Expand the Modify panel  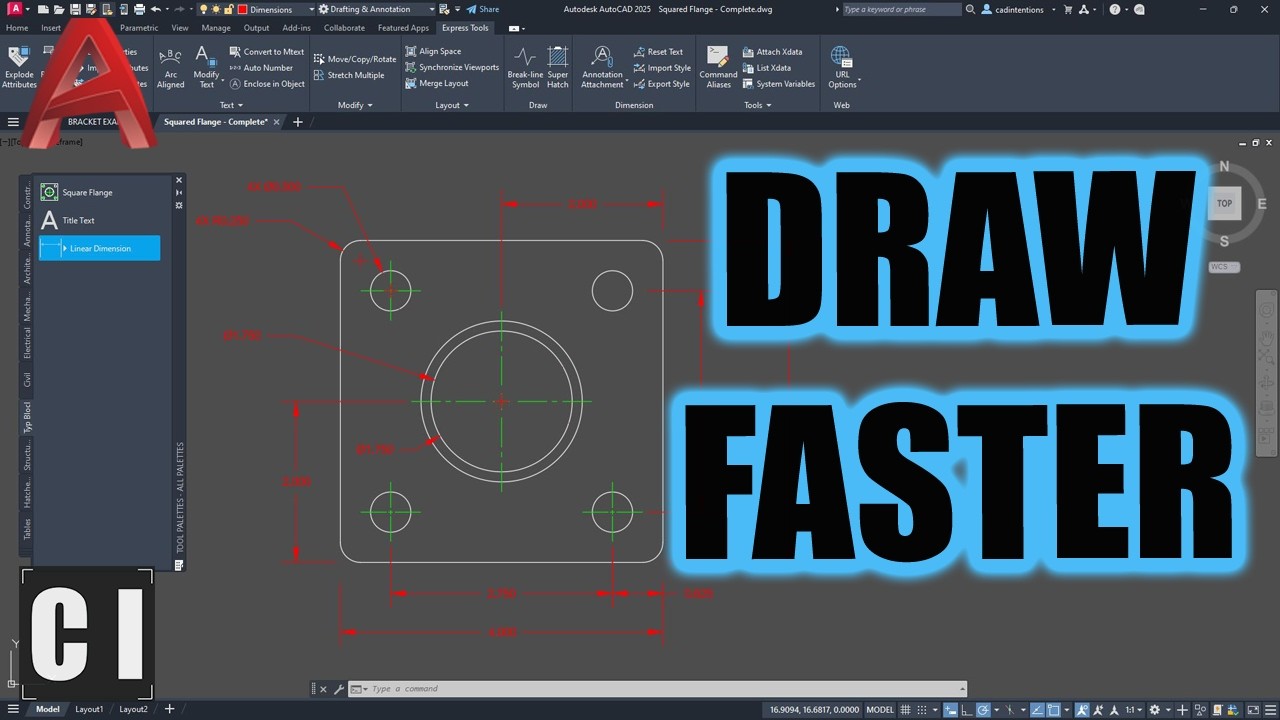[x=355, y=105]
